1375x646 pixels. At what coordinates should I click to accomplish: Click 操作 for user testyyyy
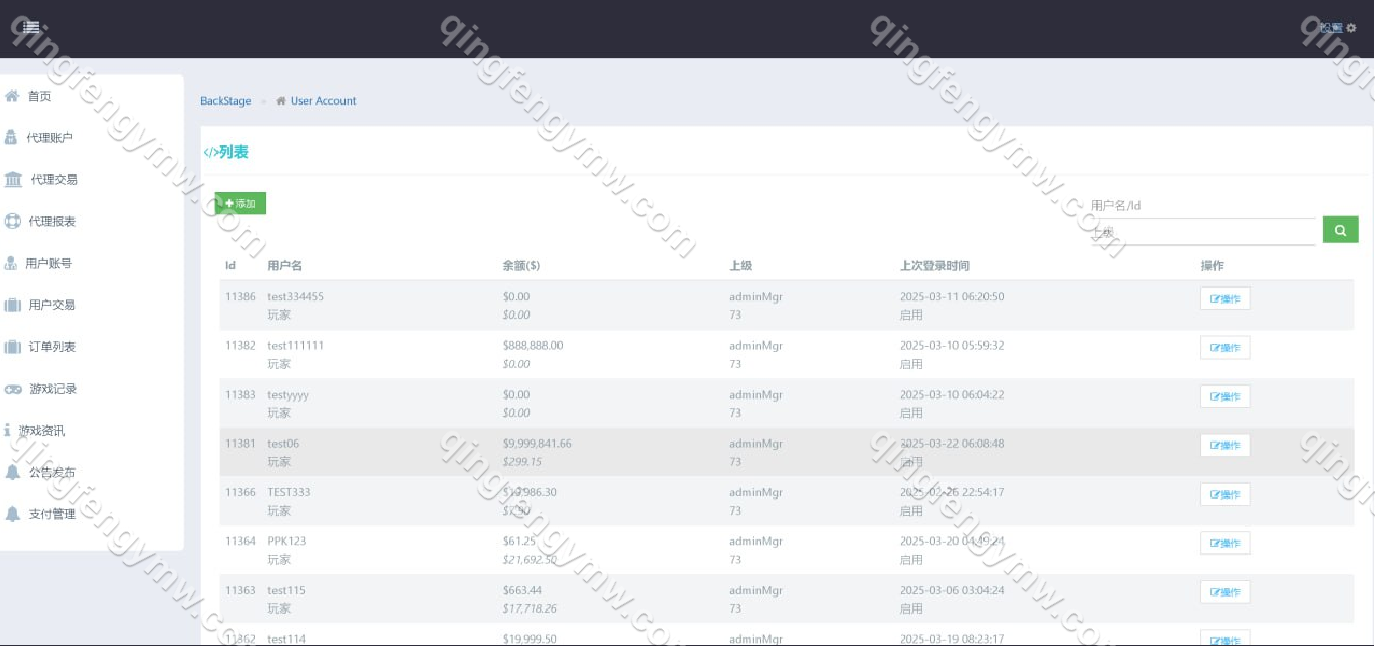pyautogui.click(x=1225, y=396)
